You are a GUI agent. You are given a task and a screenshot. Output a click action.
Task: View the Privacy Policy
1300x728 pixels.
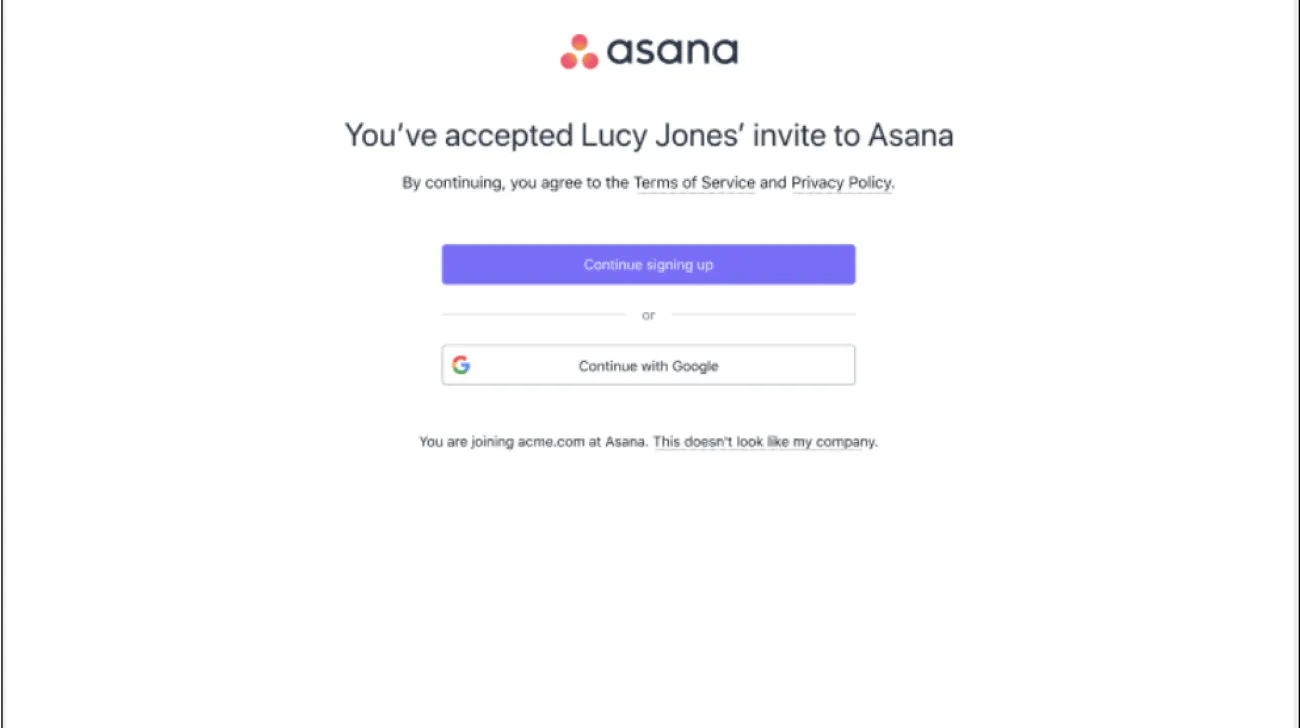pyautogui.click(x=840, y=183)
